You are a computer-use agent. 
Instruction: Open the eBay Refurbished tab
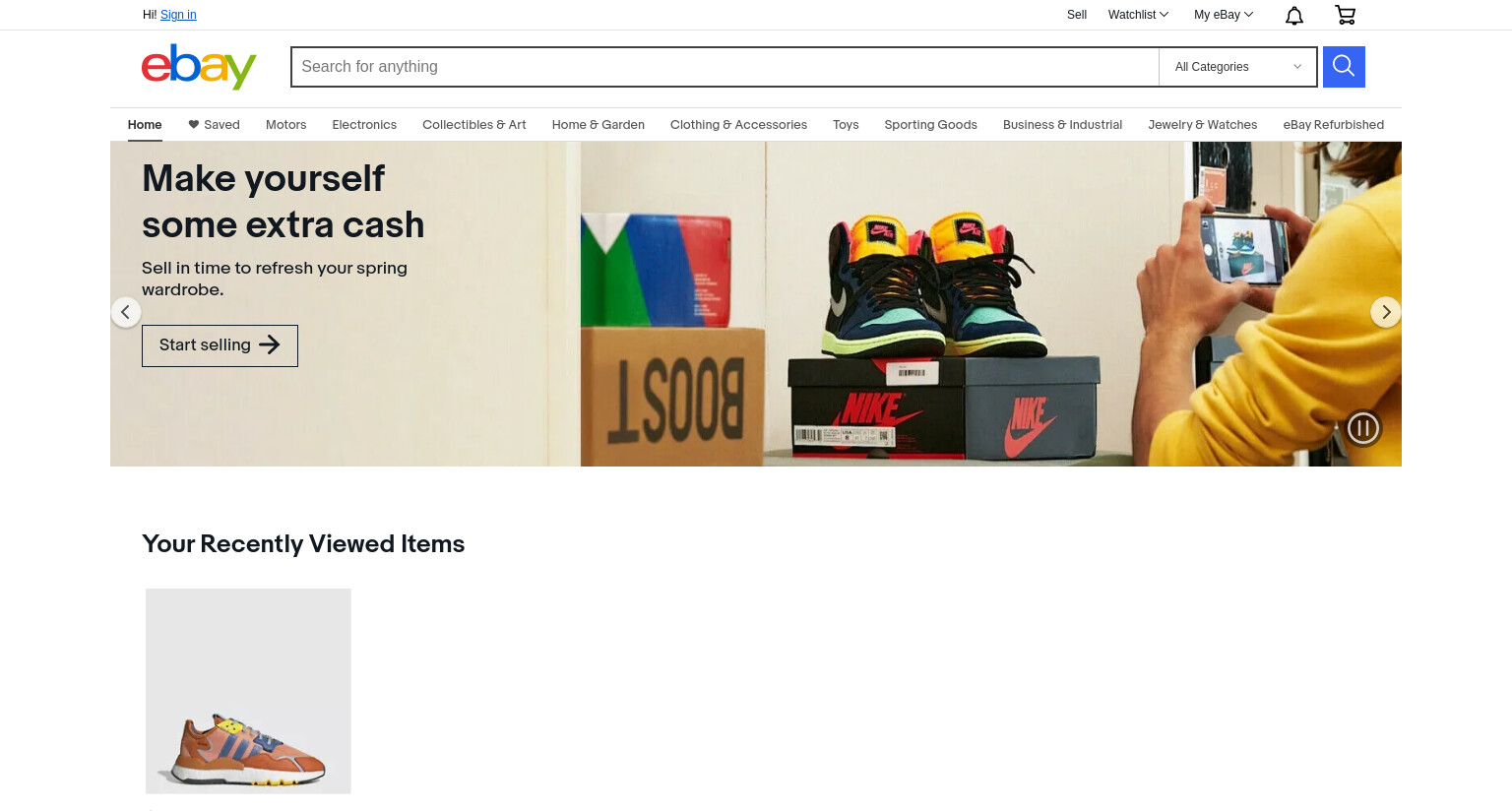point(1334,125)
